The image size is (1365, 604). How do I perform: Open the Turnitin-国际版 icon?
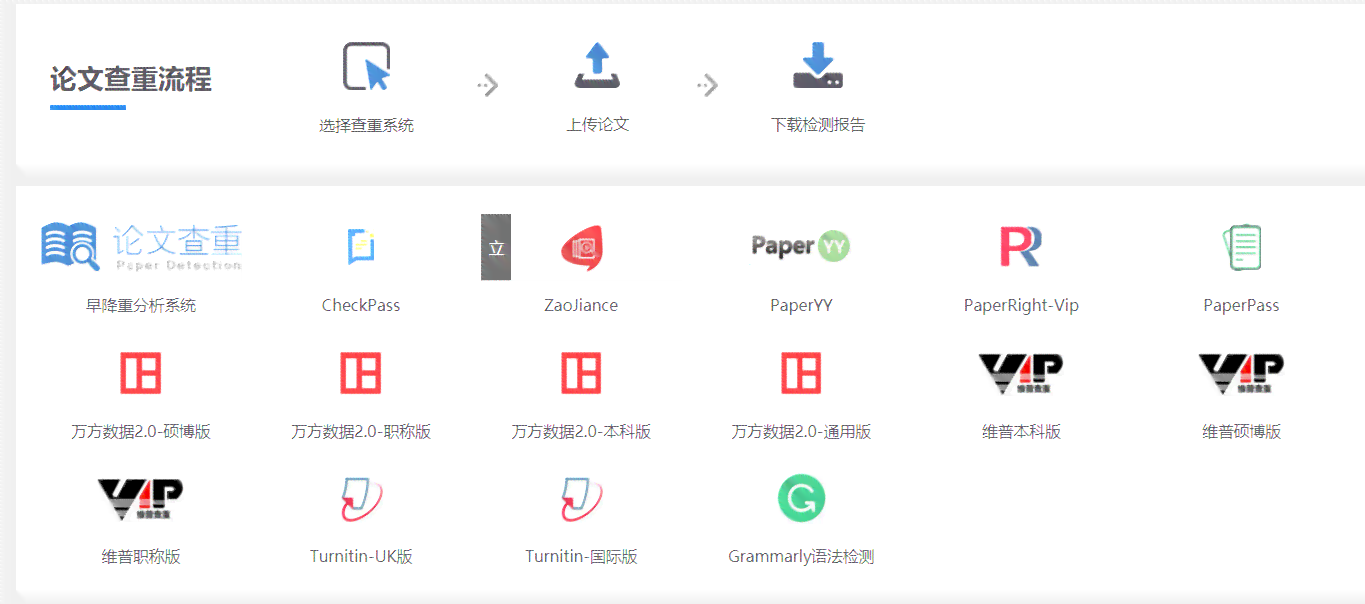pos(581,499)
